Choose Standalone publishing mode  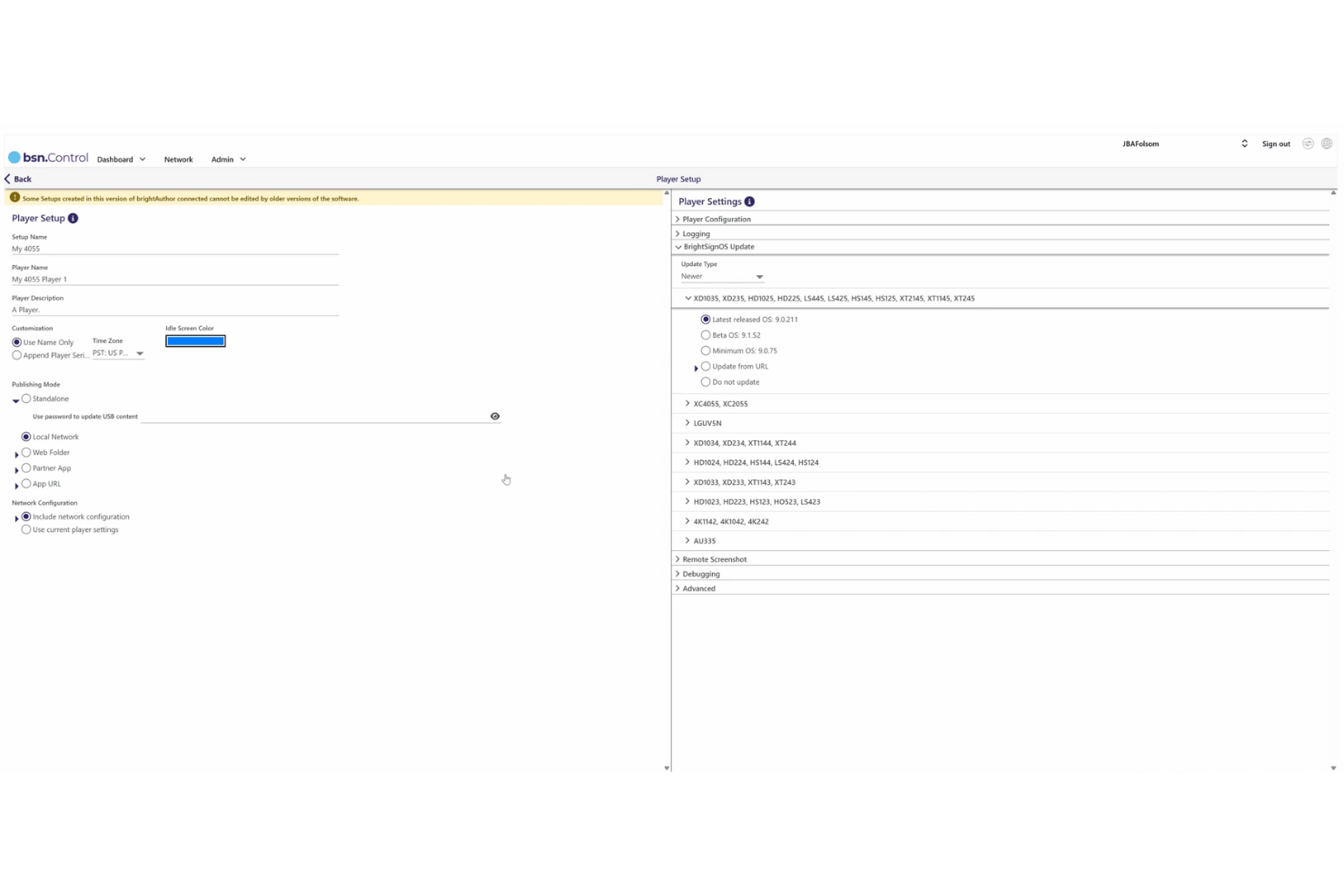[26, 399]
